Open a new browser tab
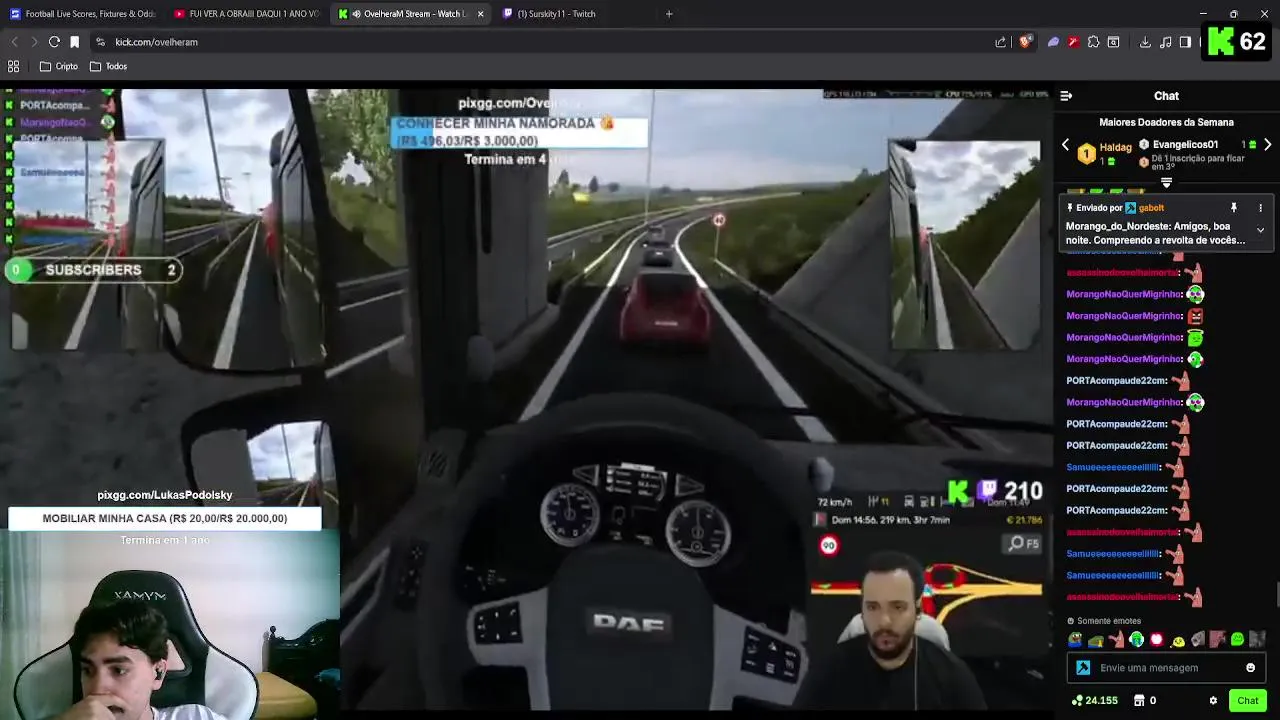 tap(669, 14)
